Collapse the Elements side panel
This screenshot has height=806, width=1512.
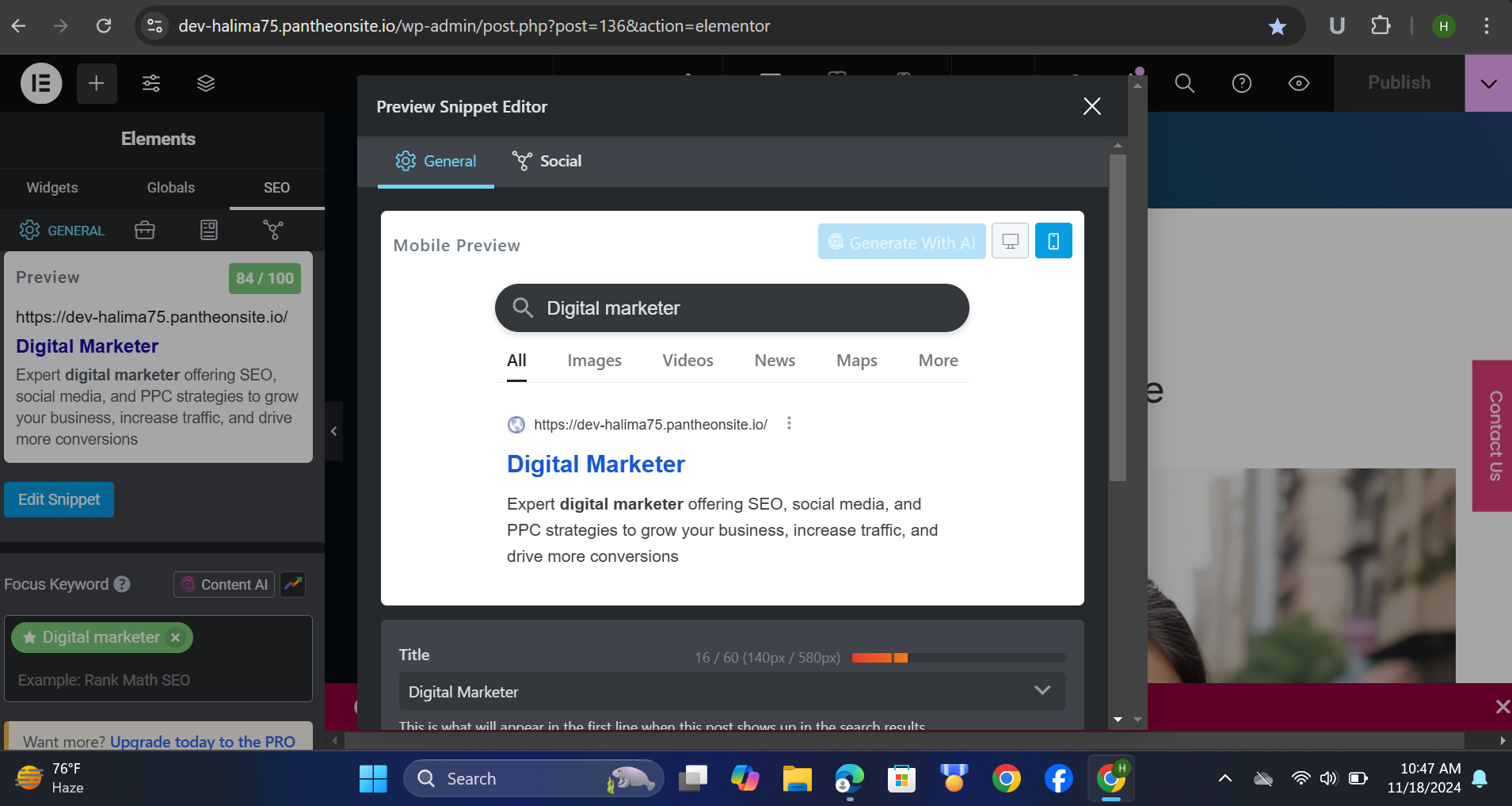pyautogui.click(x=334, y=431)
